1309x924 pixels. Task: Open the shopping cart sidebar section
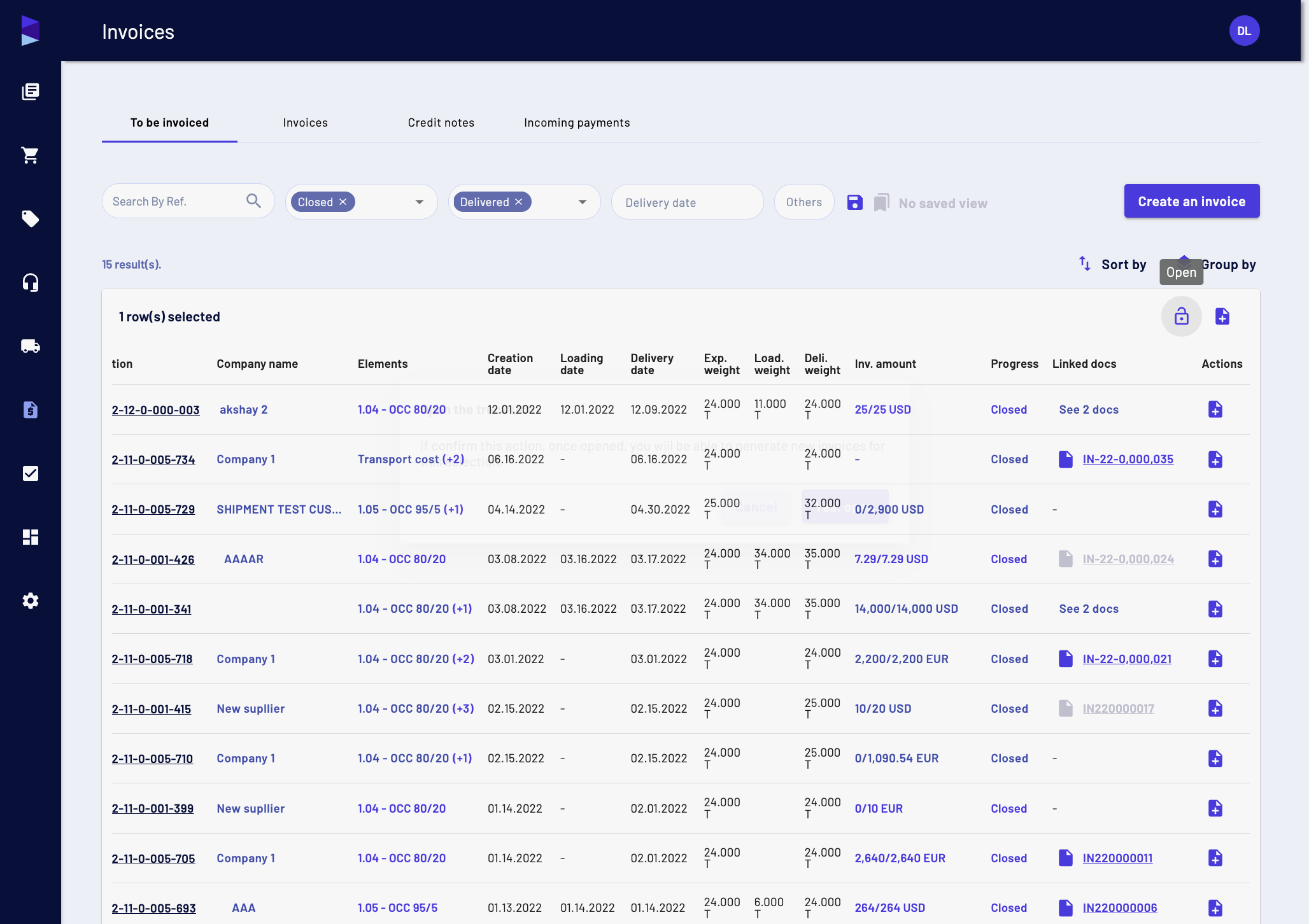coord(31,155)
